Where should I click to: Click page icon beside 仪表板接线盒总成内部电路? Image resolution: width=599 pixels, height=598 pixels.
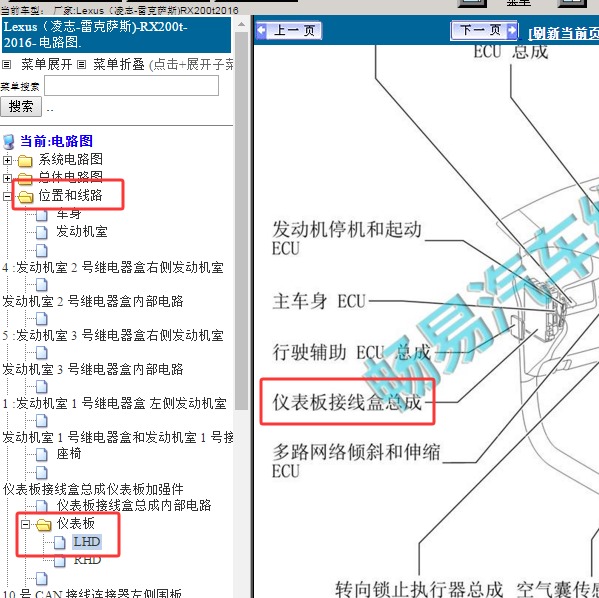tap(42, 506)
